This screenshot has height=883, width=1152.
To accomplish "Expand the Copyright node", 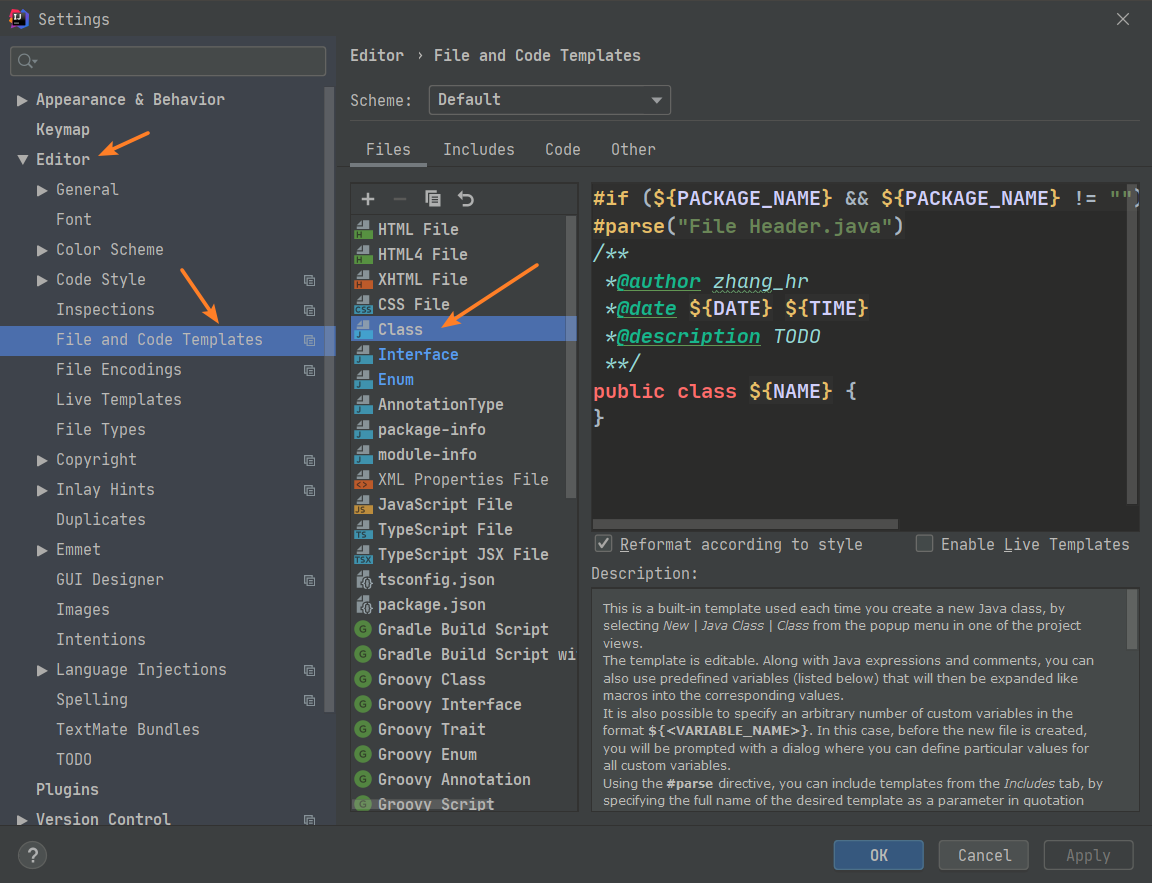I will (x=42, y=461).
